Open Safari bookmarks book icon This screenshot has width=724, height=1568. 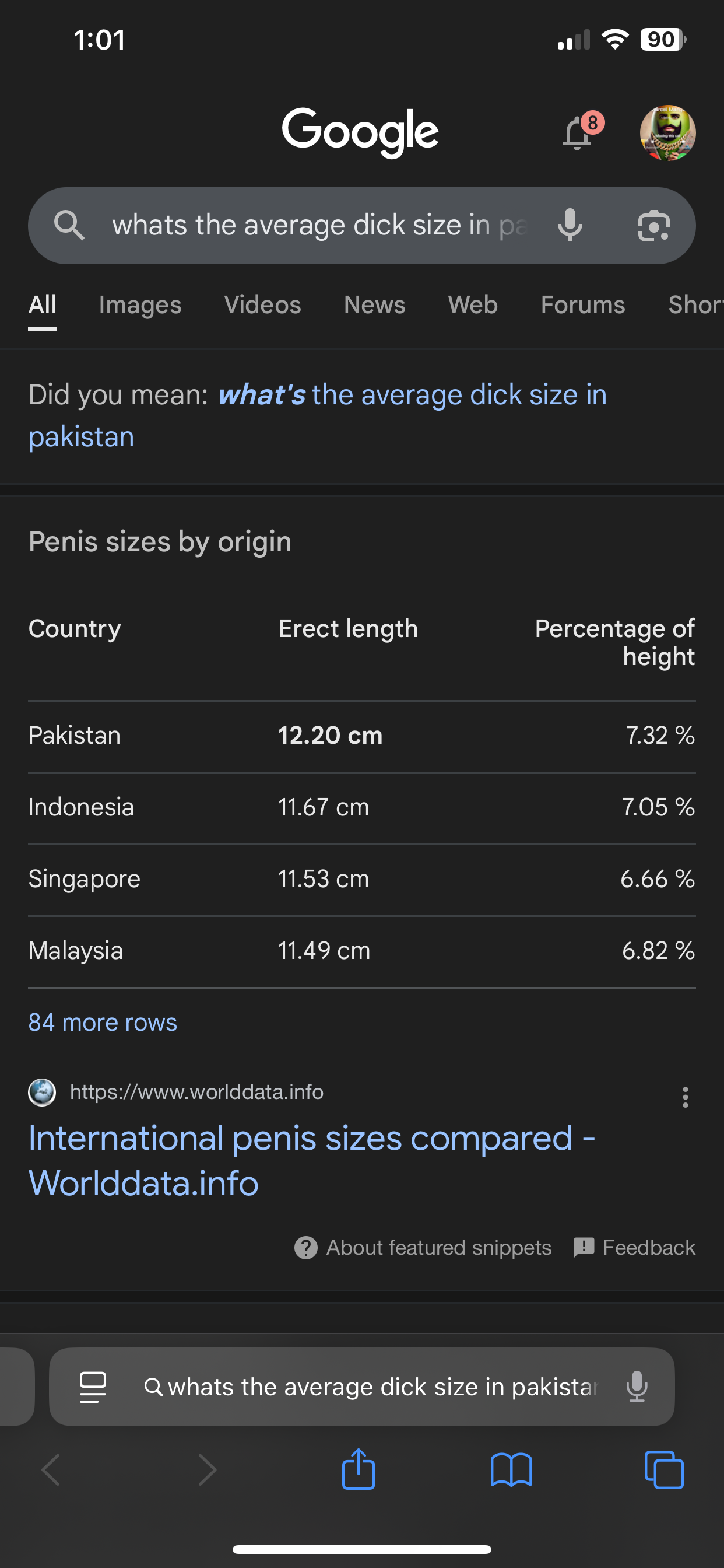(511, 1470)
